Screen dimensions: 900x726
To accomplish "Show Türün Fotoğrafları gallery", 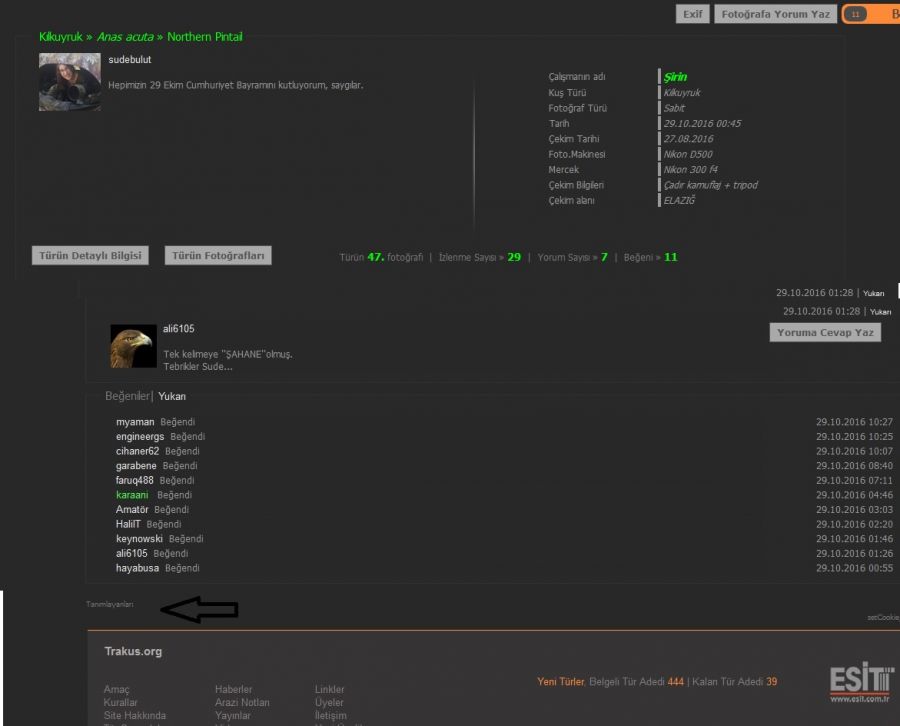I will tap(218, 255).
